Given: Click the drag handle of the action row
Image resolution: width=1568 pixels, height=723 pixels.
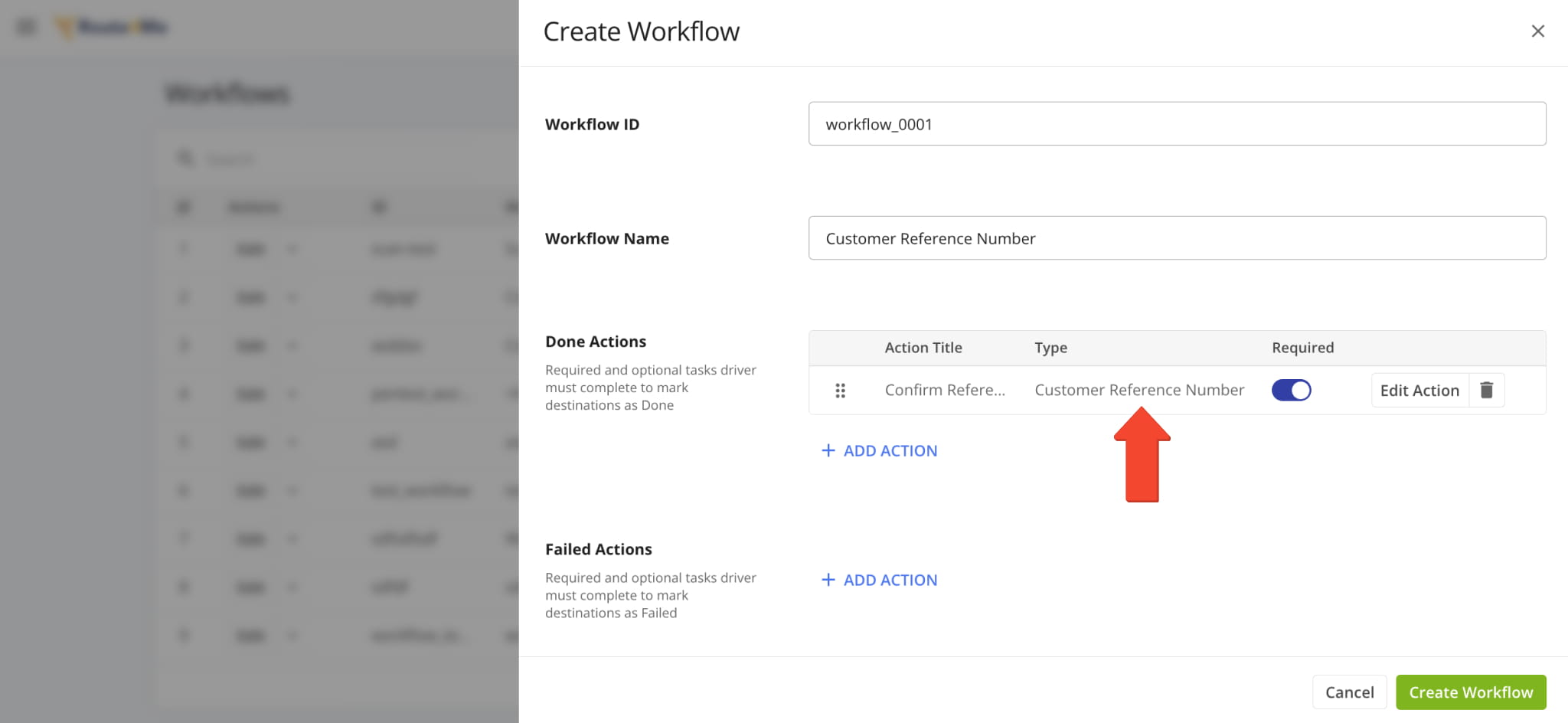Looking at the screenshot, I should point(840,391).
